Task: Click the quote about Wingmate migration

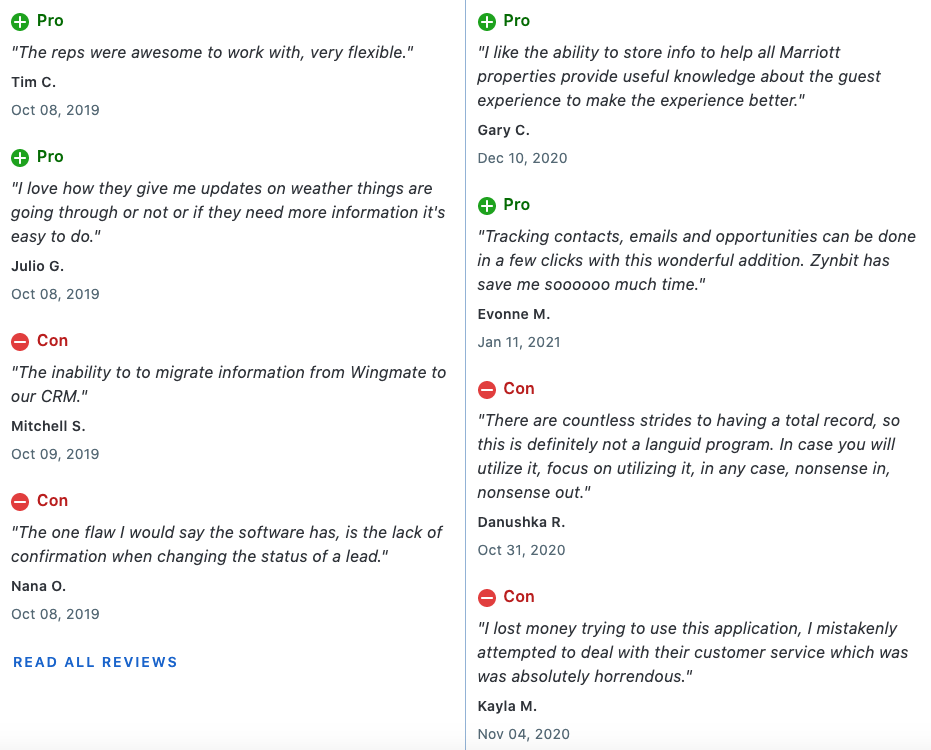Action: pos(229,384)
